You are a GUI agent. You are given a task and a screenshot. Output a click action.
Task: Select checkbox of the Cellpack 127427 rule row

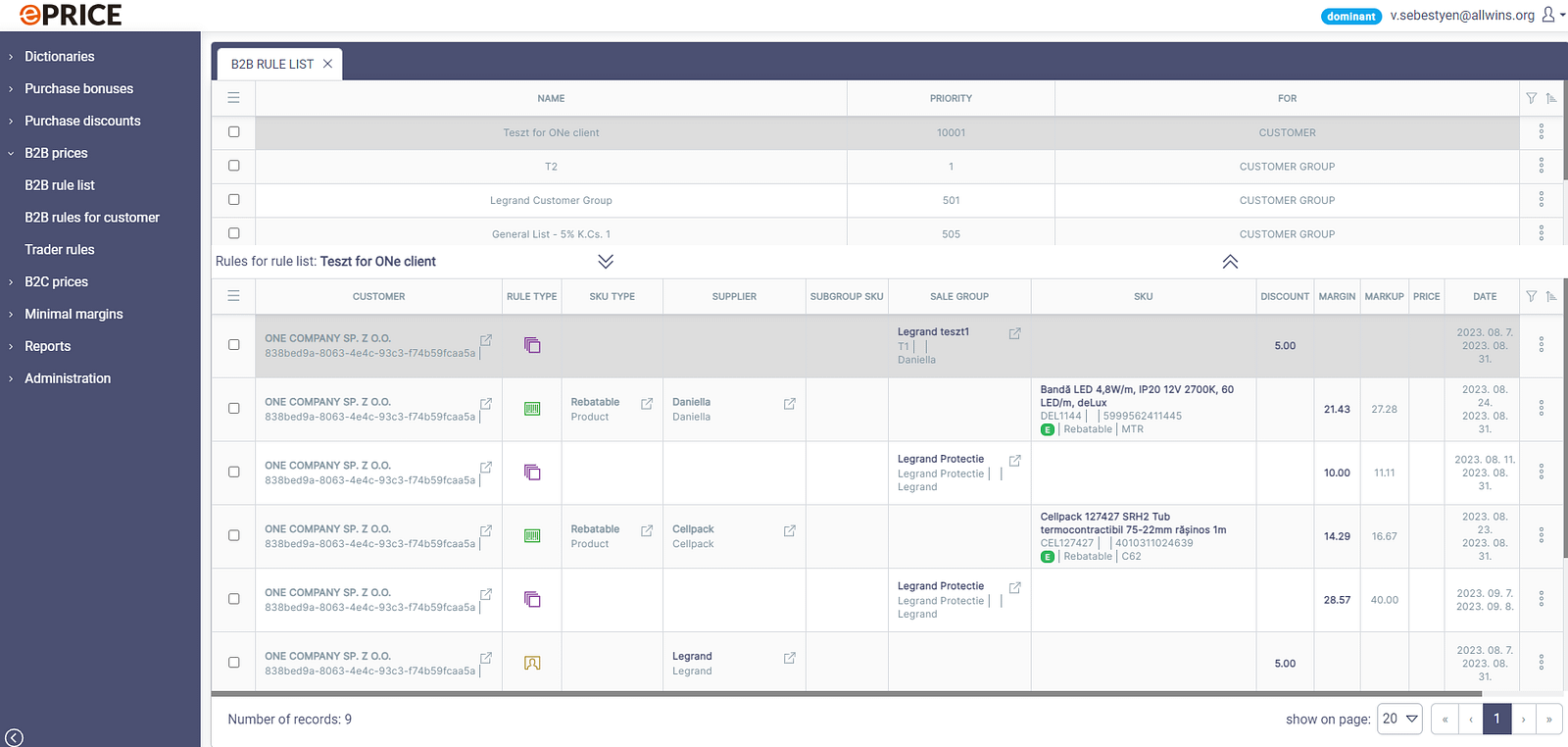coord(233,535)
